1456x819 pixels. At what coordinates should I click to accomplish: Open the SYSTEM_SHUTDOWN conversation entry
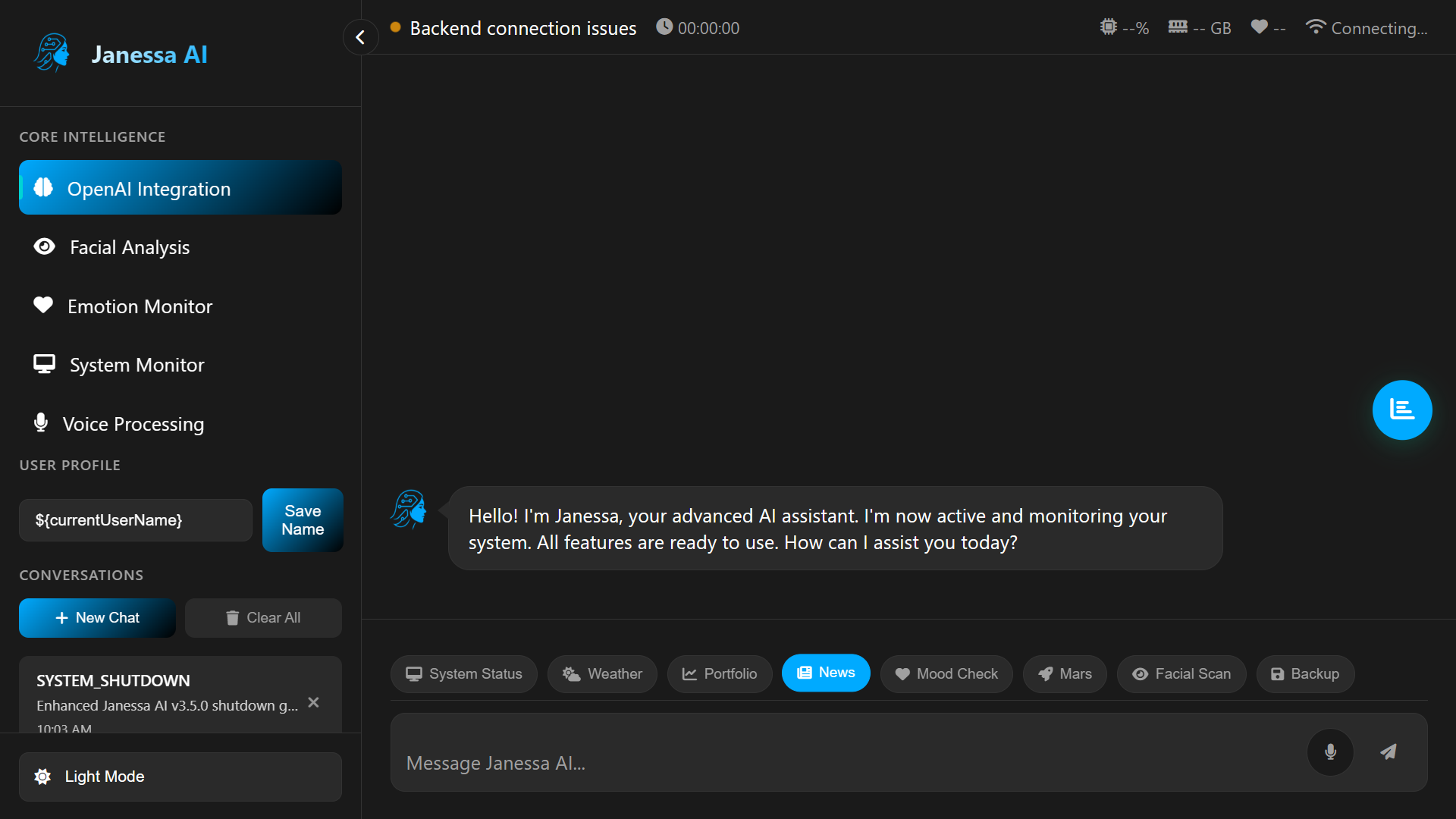(167, 693)
